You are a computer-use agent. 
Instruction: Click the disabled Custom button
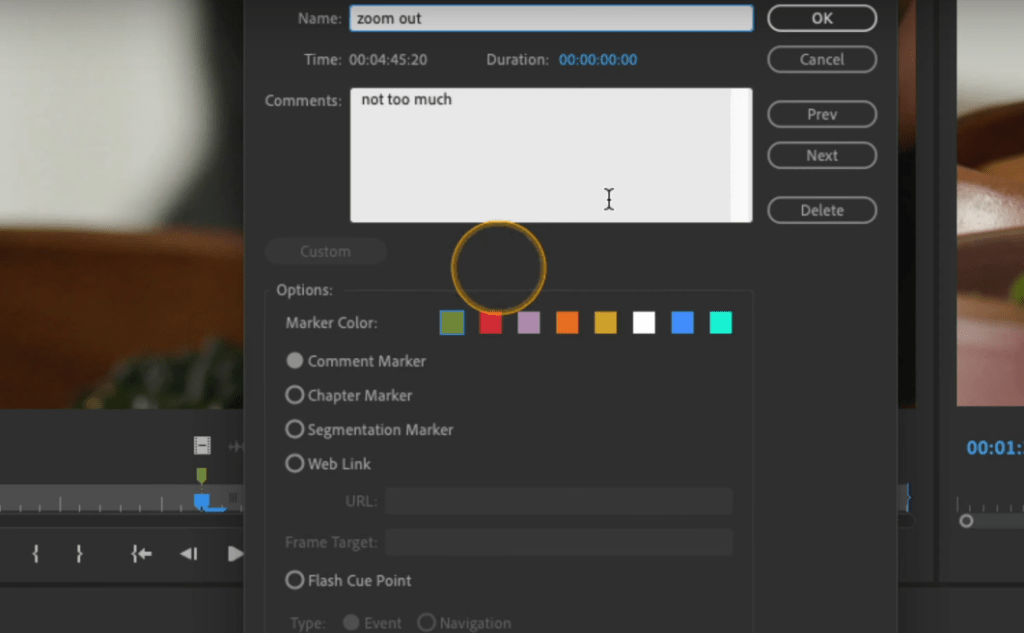325,252
